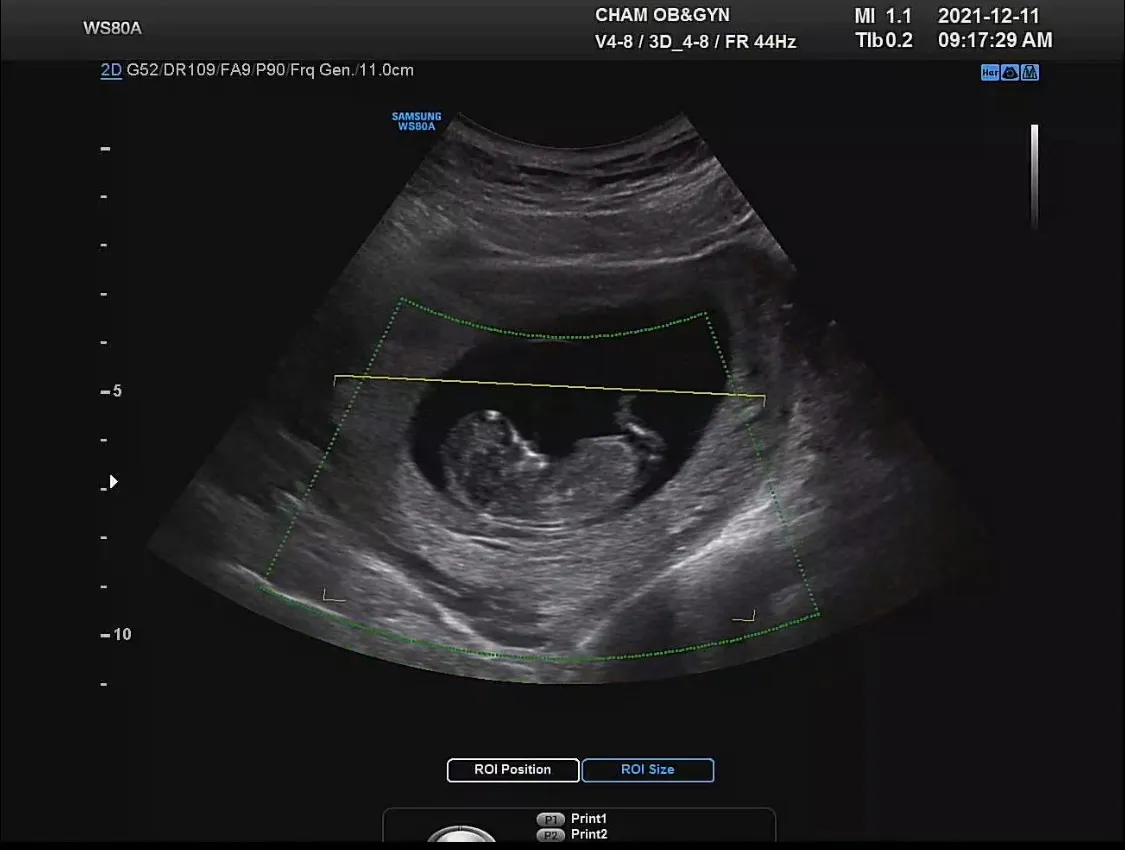
Task: Select the ROI Position button
Action: (x=513, y=770)
